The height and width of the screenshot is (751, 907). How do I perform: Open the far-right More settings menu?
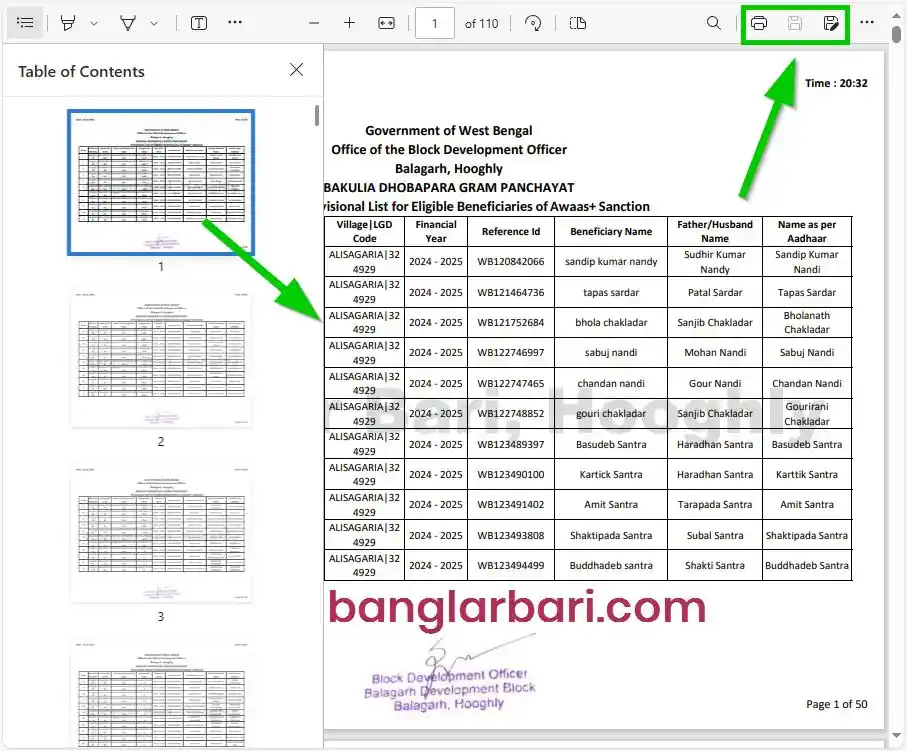click(x=866, y=22)
